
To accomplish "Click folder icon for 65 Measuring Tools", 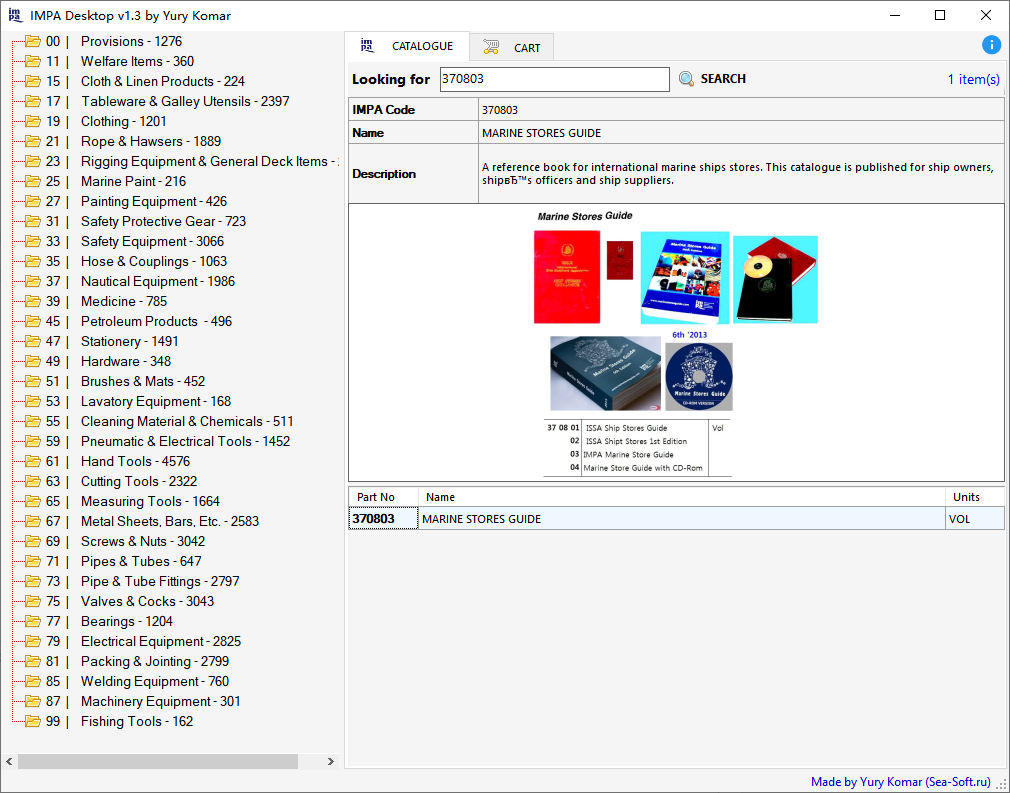I will pyautogui.click(x=32, y=501).
